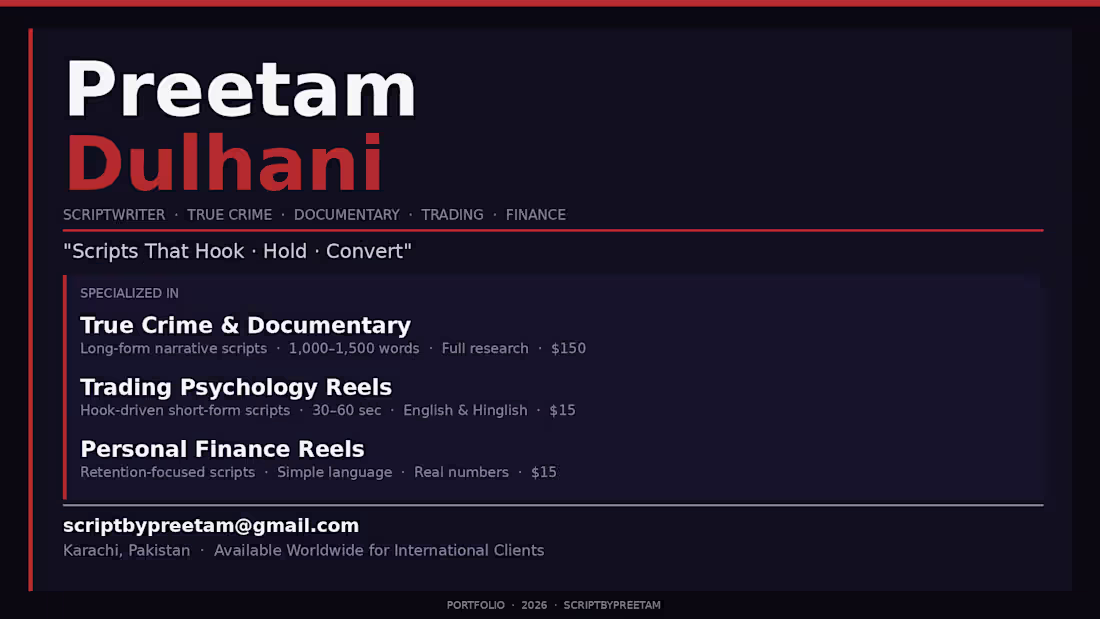Click the '$150' price
The image size is (1100, 619).
click(568, 348)
